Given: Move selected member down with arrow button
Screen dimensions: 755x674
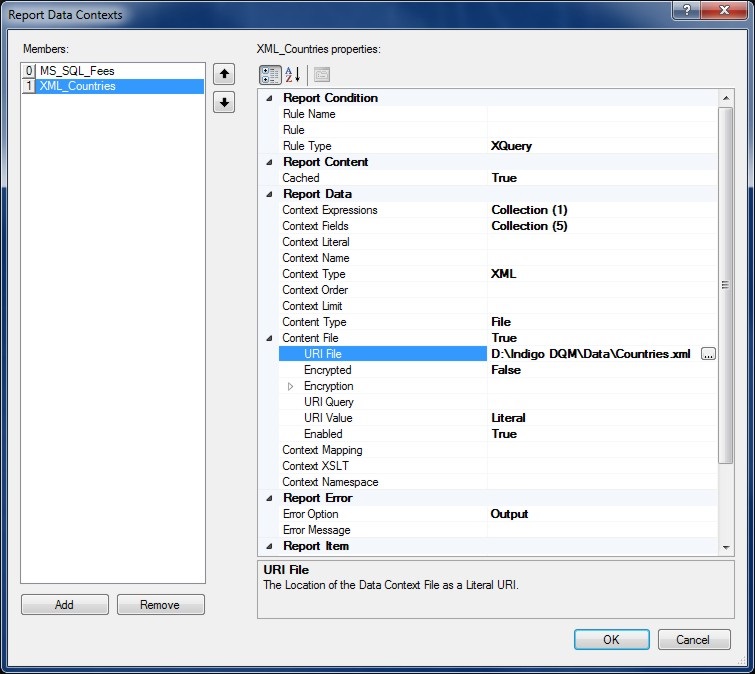Looking at the screenshot, I should [224, 102].
